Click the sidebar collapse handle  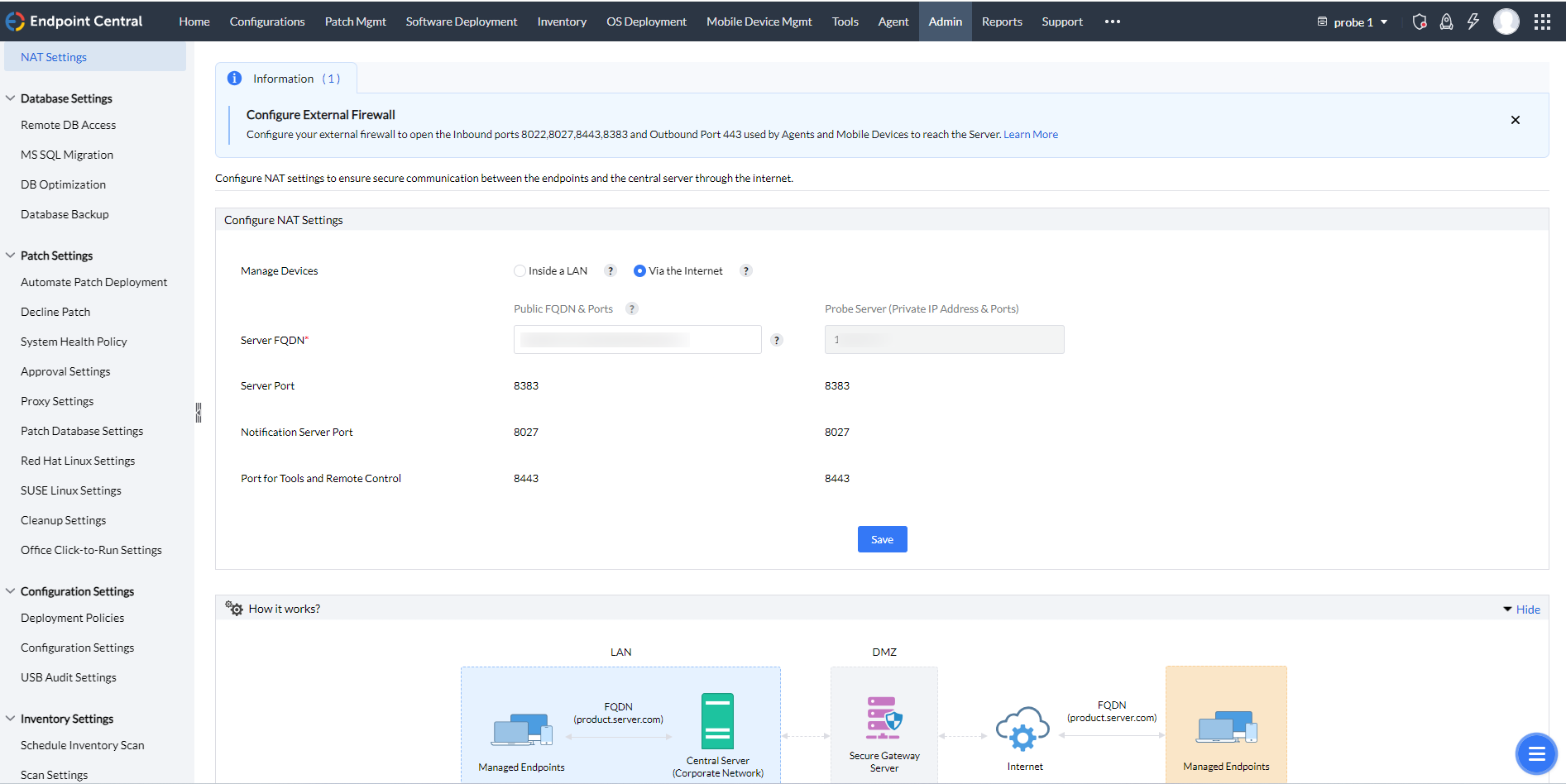(199, 413)
